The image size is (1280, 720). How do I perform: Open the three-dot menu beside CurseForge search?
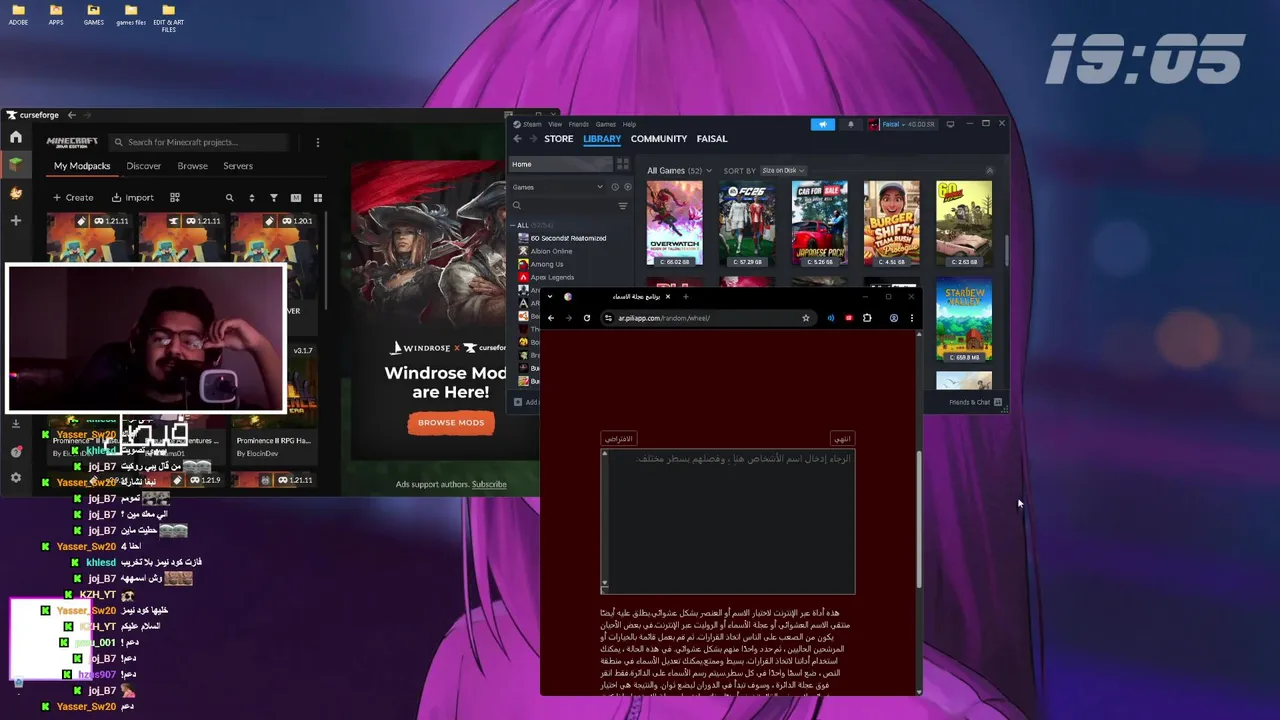pos(317,142)
